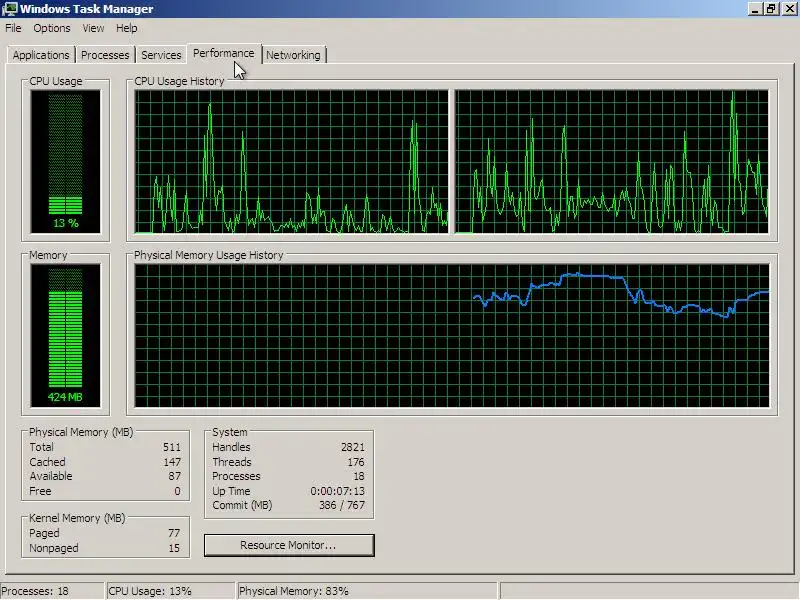Click the CPU Usage 13 % meter
Image resolution: width=800 pixels, height=600 pixels.
pos(65,162)
